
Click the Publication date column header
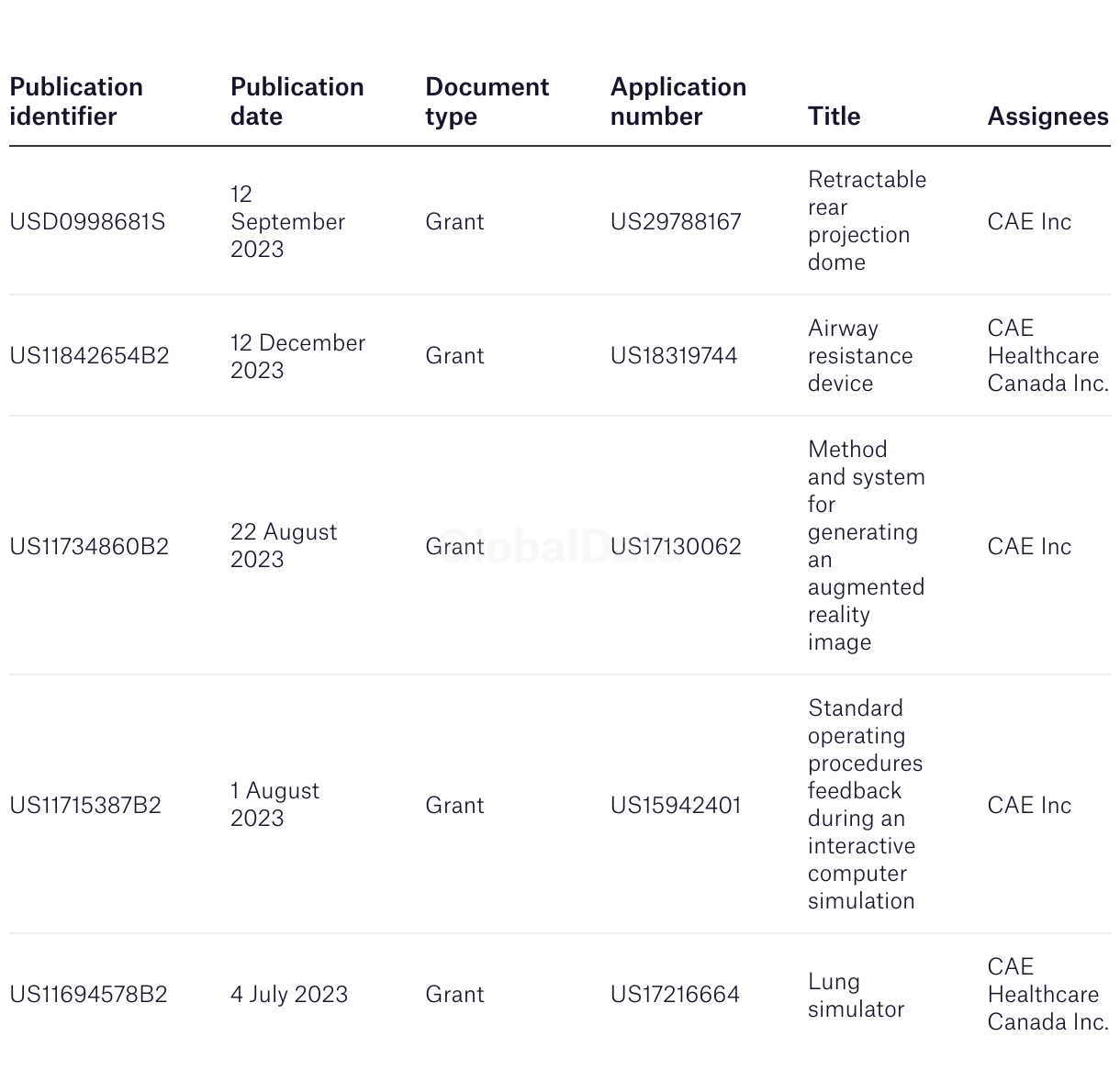coord(297,102)
